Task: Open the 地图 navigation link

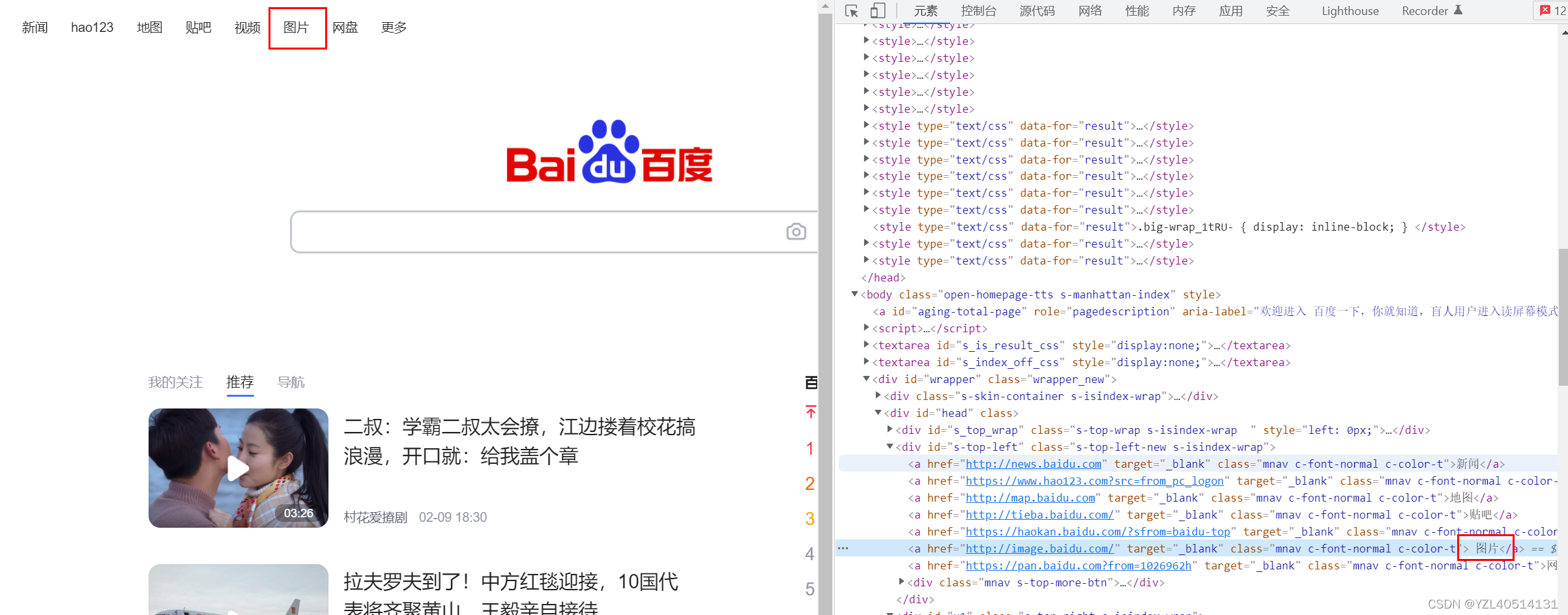Action: (x=149, y=27)
